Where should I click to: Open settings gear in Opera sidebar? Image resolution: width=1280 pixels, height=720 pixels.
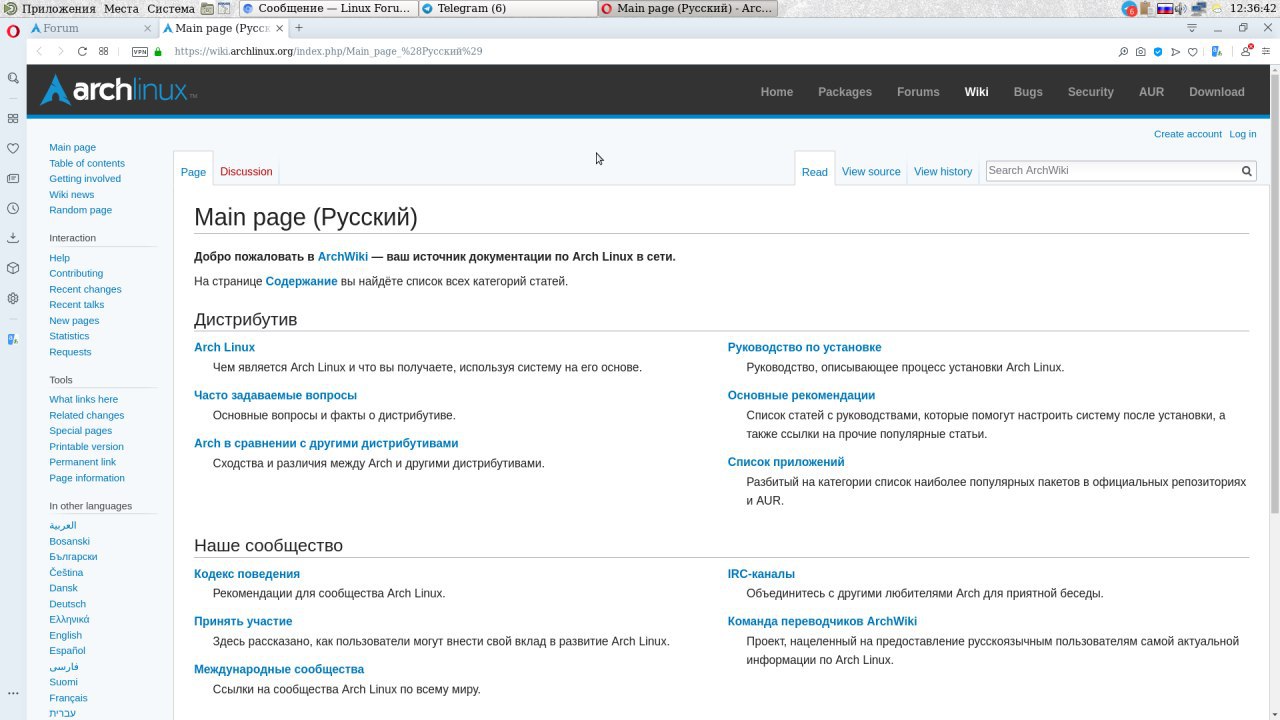click(13, 298)
